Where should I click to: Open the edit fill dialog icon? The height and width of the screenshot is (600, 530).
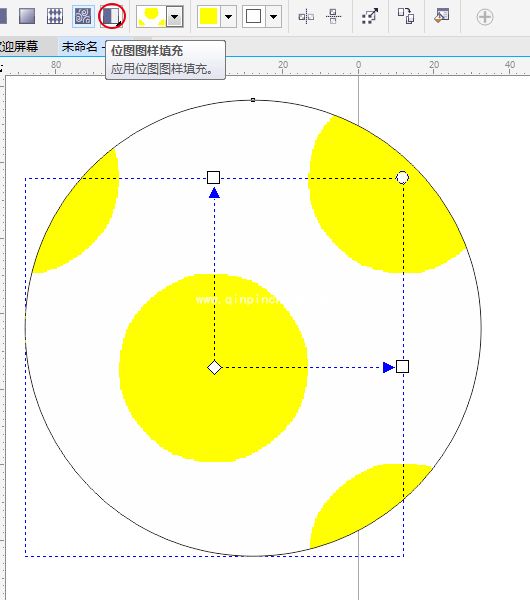(x=442, y=16)
